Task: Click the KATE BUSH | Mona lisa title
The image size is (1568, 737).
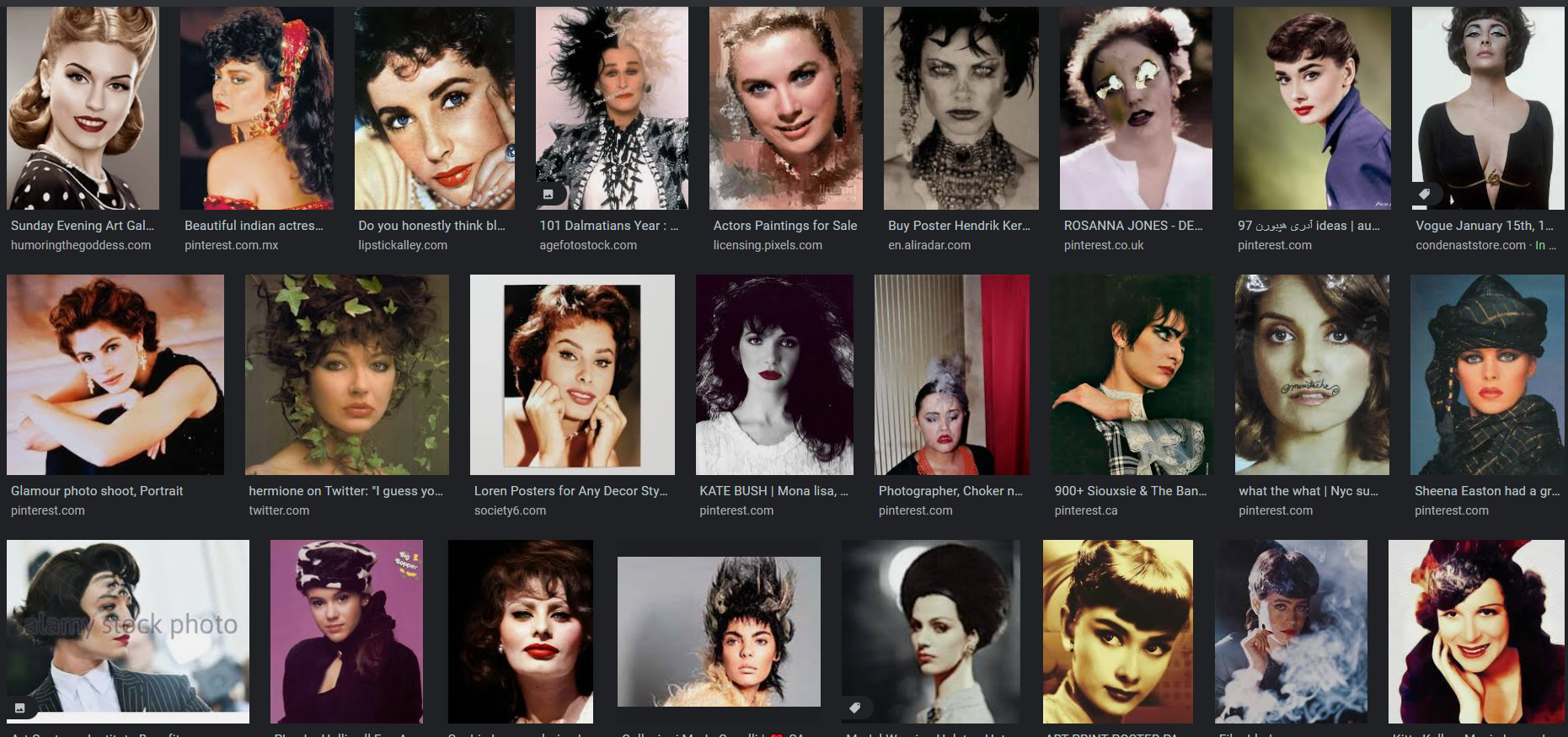Action: [773, 491]
